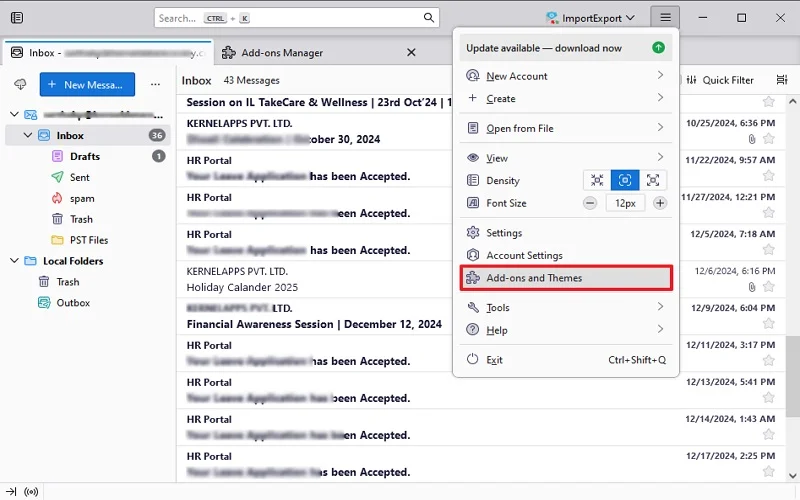Click scroll-up arrow of message list
Viewport: 800px width, 500px height.
[792, 102]
